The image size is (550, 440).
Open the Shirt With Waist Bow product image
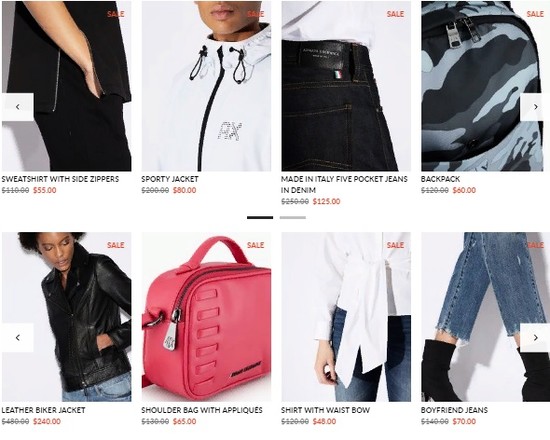tap(346, 317)
